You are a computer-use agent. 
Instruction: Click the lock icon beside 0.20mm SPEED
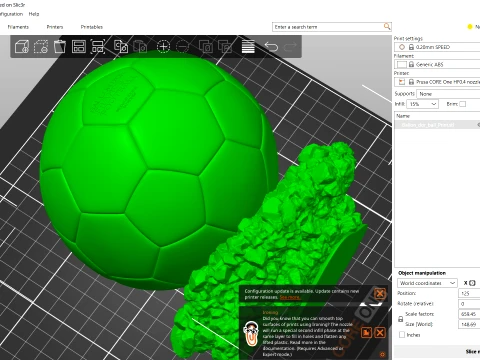[x=411, y=47]
